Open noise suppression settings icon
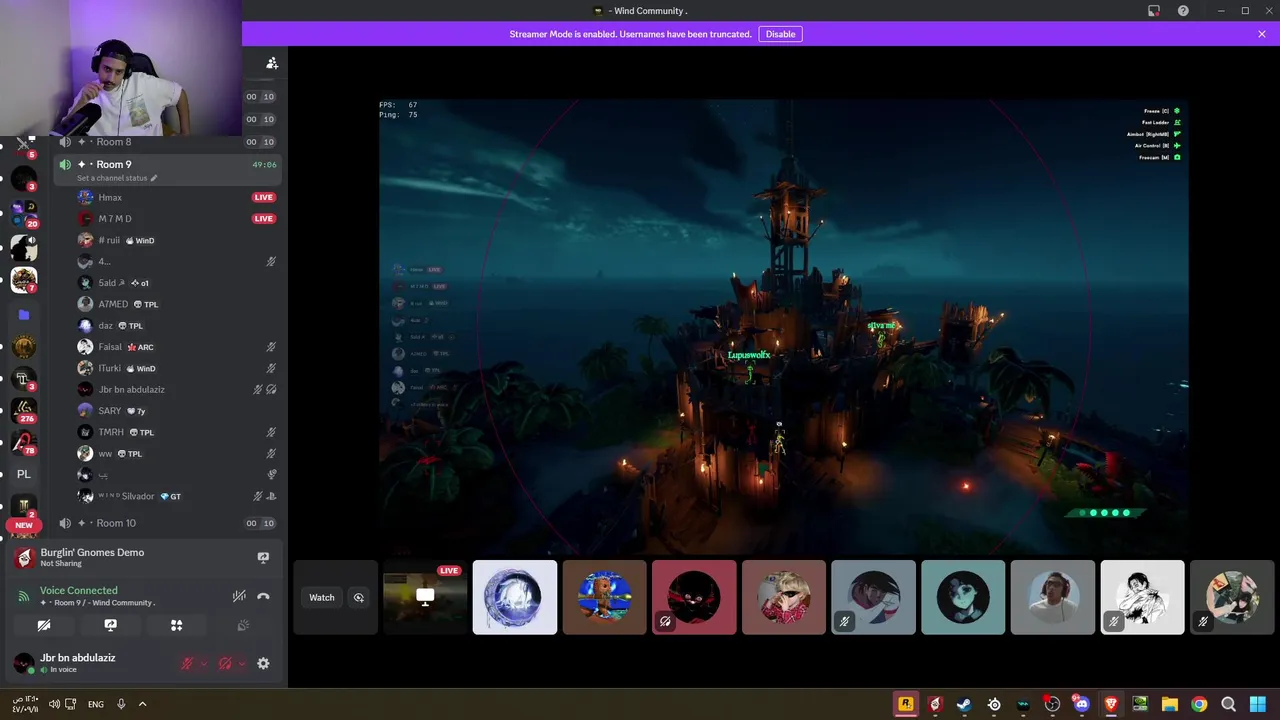The image size is (1280, 720). (x=239, y=596)
